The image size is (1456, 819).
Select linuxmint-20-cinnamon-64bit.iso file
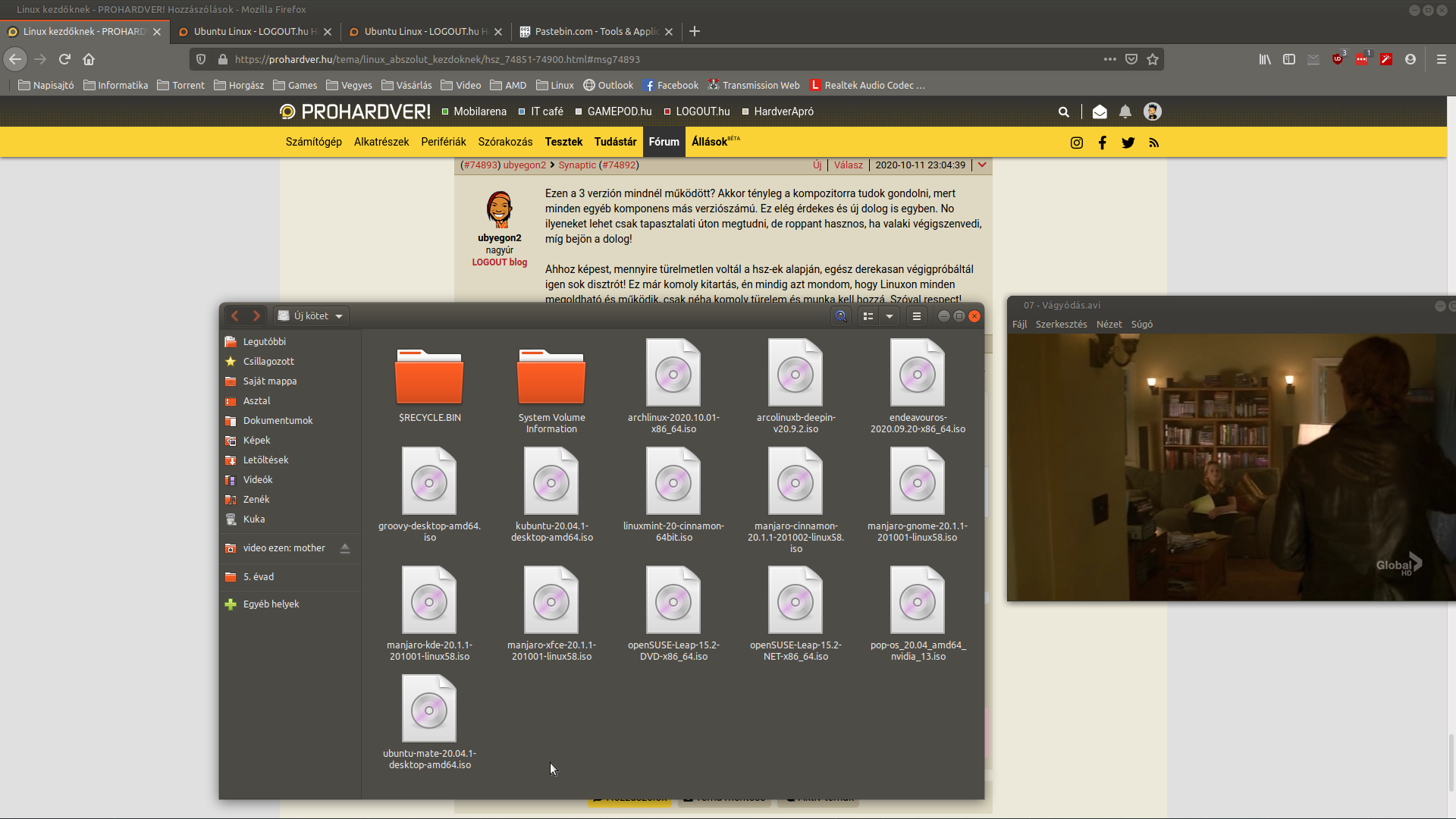[673, 495]
